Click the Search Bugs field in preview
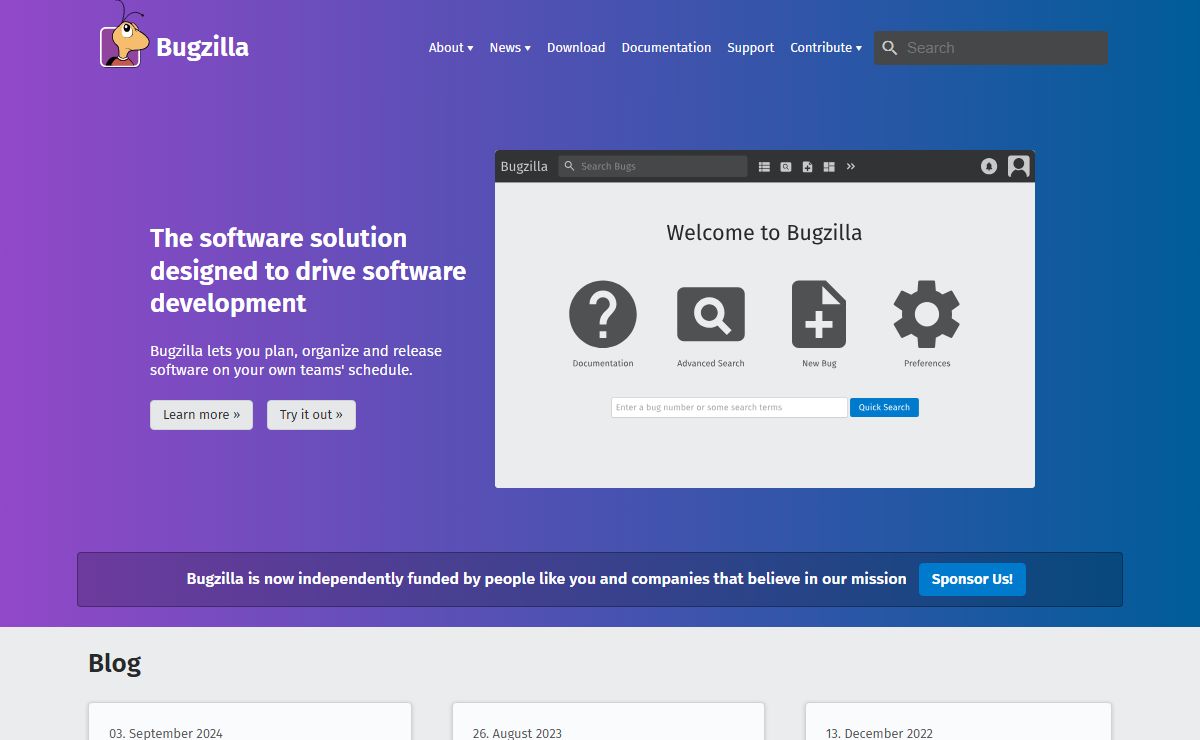 652,167
